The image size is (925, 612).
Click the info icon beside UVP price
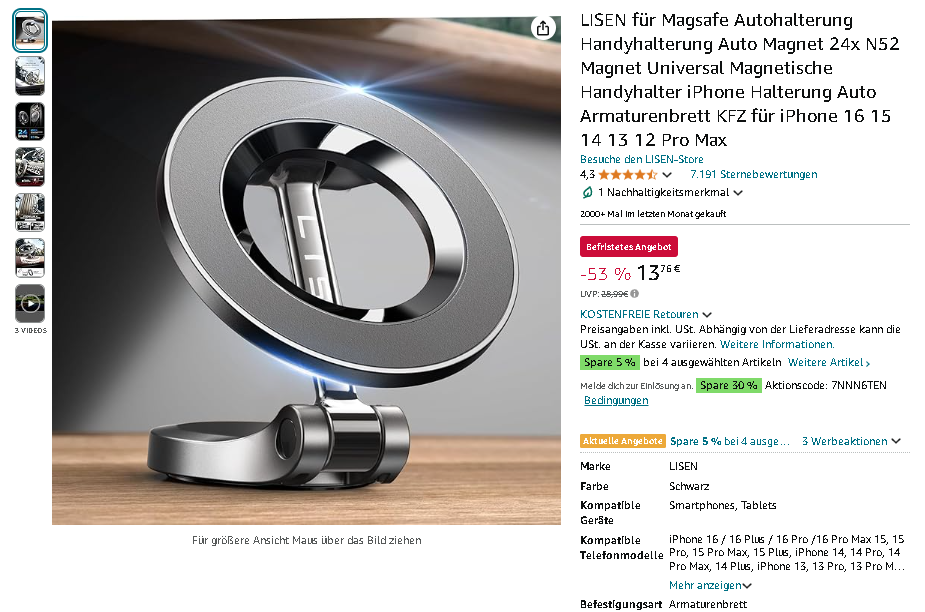point(634,293)
